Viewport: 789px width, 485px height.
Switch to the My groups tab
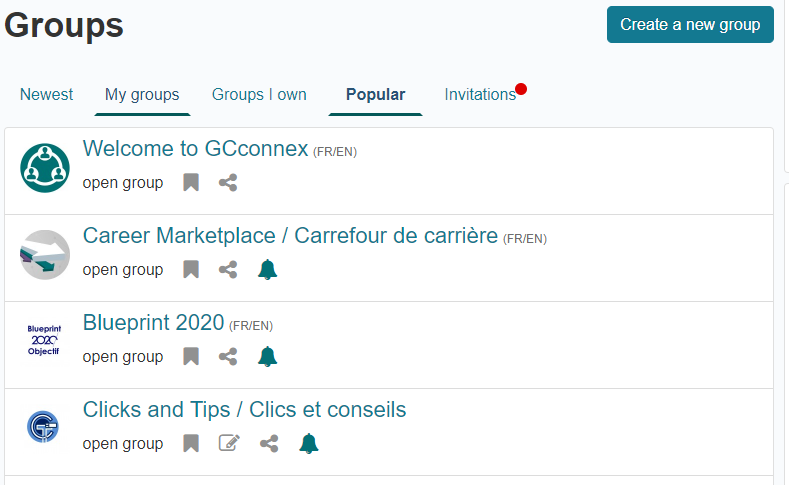tap(142, 95)
